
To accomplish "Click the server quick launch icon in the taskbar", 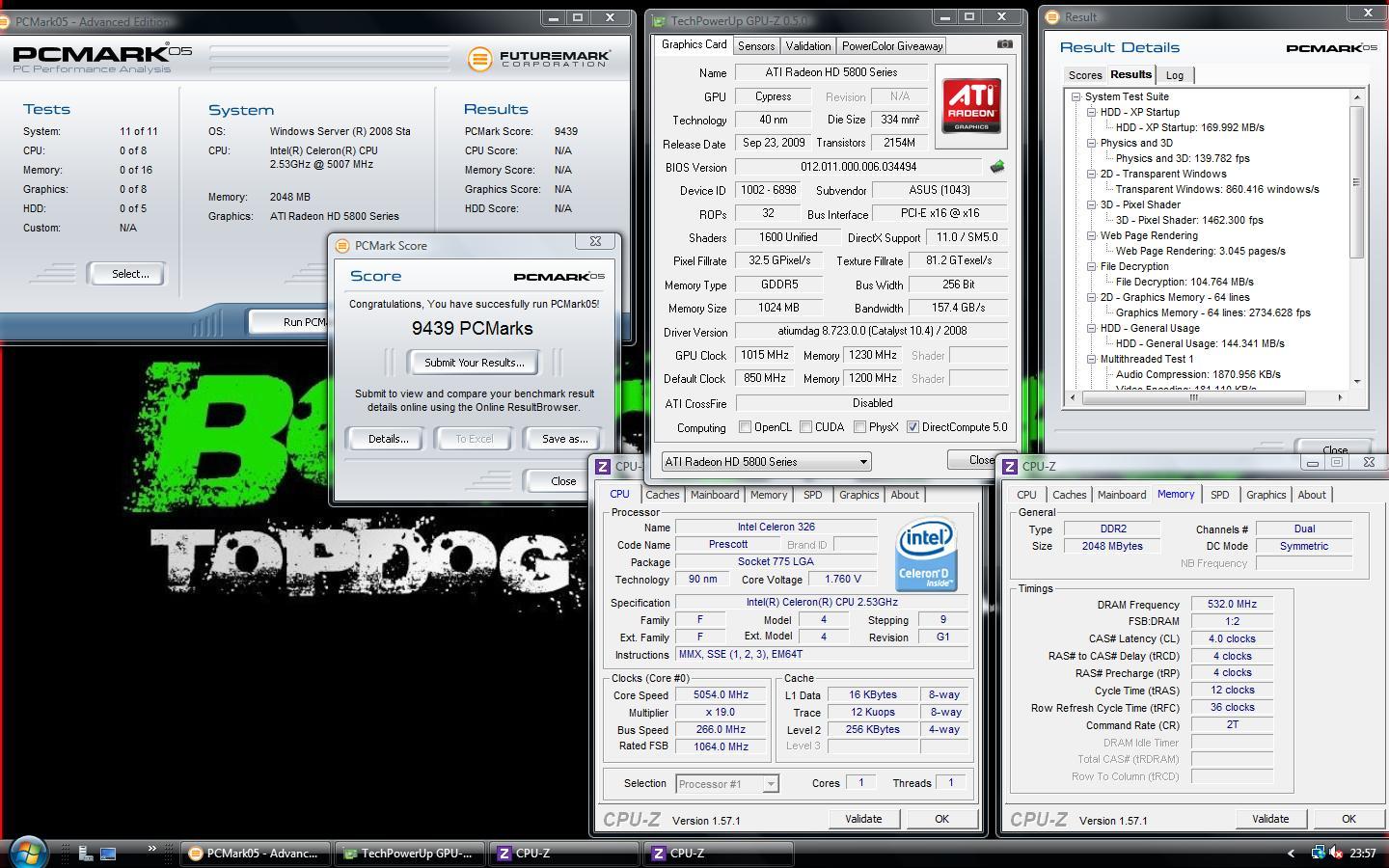I will tap(85, 853).
